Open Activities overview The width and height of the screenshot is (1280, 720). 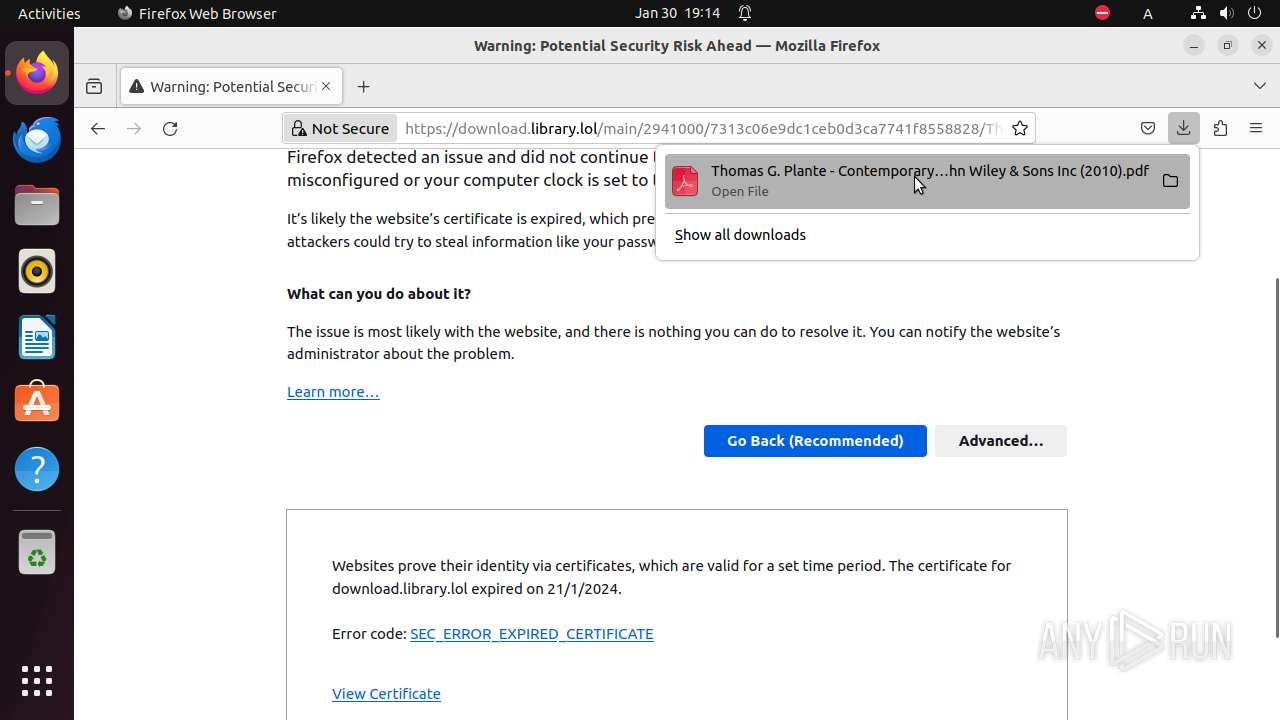pos(49,13)
